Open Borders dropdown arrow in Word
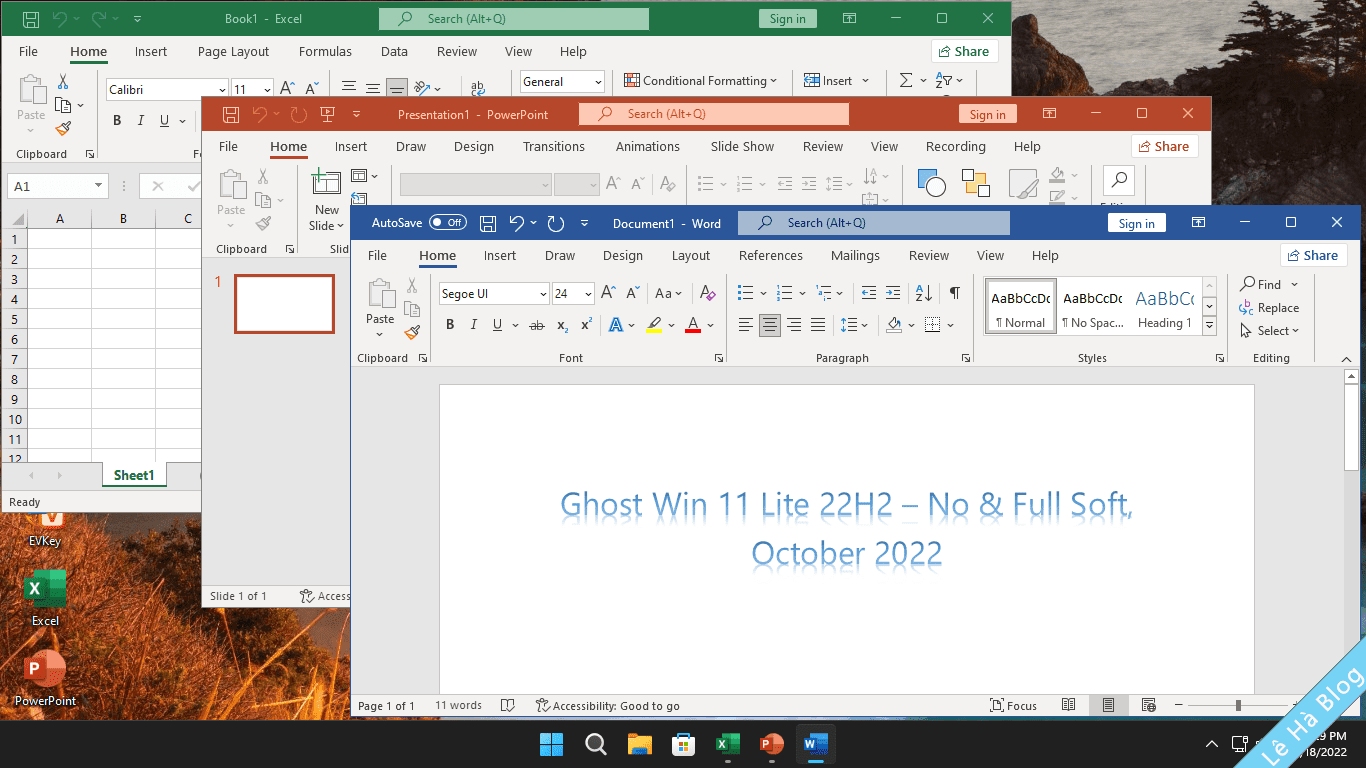The height and width of the screenshot is (768, 1366). tap(950, 324)
